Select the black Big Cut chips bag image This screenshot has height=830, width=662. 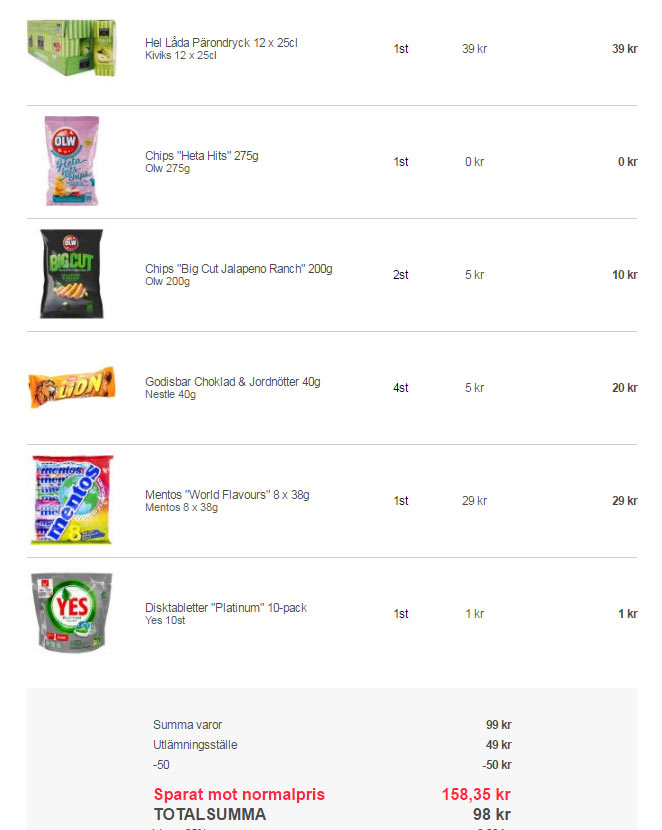pyautogui.click(x=71, y=274)
